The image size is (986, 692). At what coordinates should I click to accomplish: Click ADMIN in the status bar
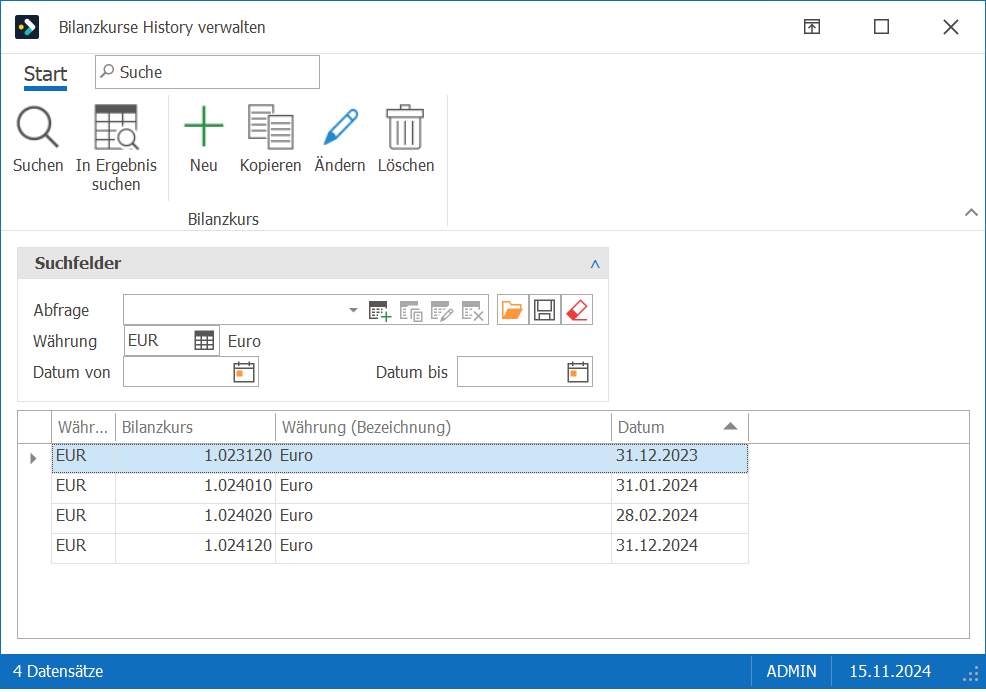(x=791, y=671)
